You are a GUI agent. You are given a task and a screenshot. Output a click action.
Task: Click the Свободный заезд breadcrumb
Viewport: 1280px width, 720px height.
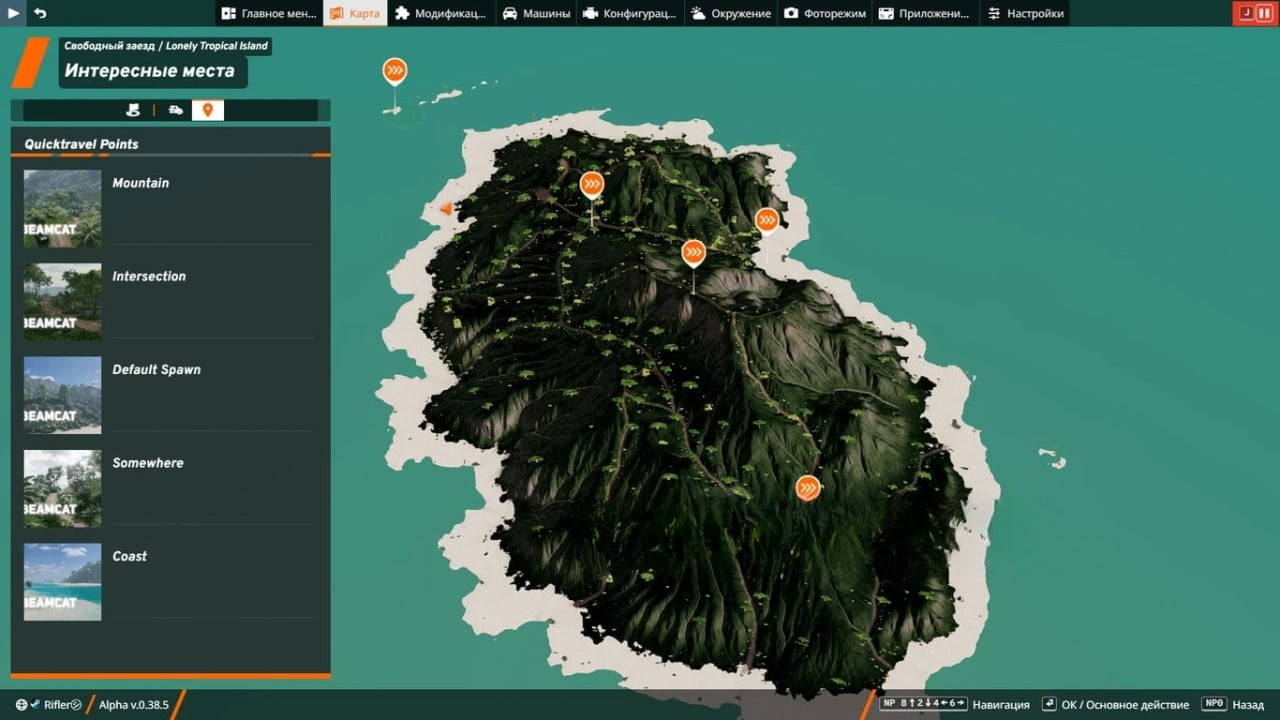(110, 46)
